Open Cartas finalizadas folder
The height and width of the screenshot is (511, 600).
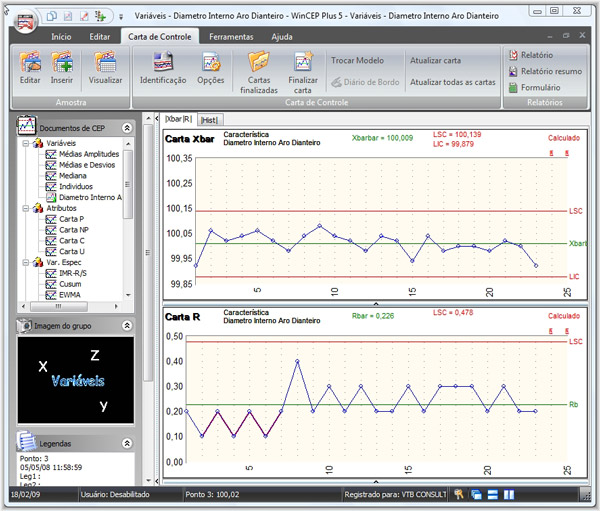(259, 62)
